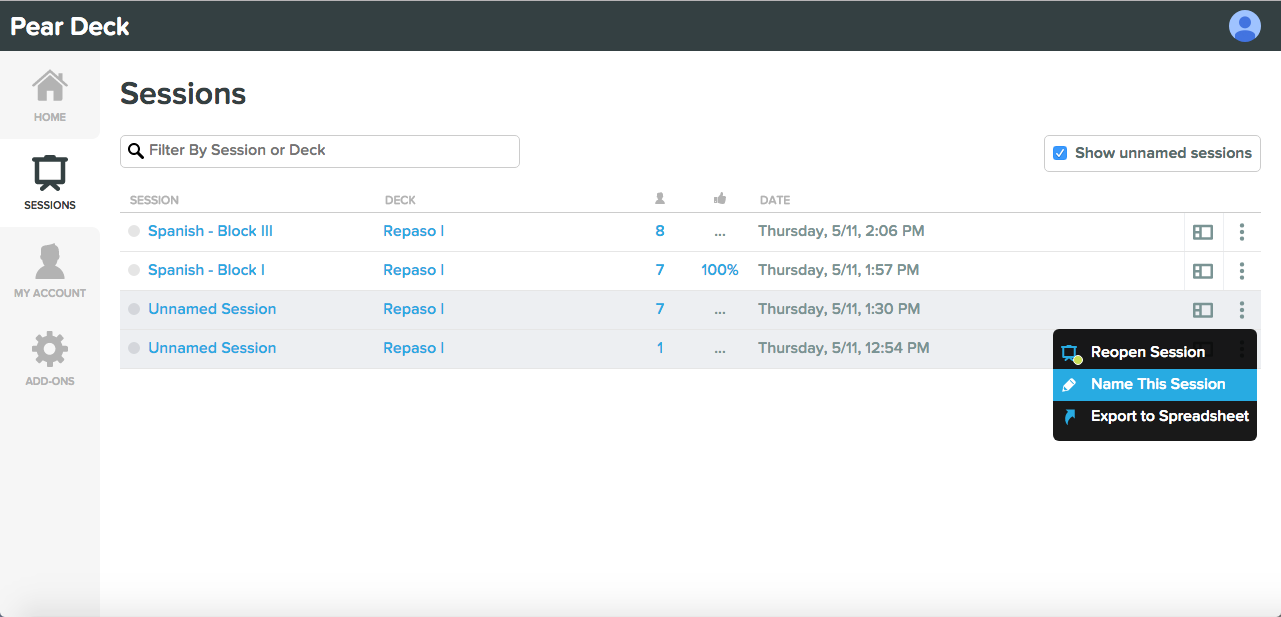Click the participants column person icon
This screenshot has width=1281, height=617.
point(660,199)
